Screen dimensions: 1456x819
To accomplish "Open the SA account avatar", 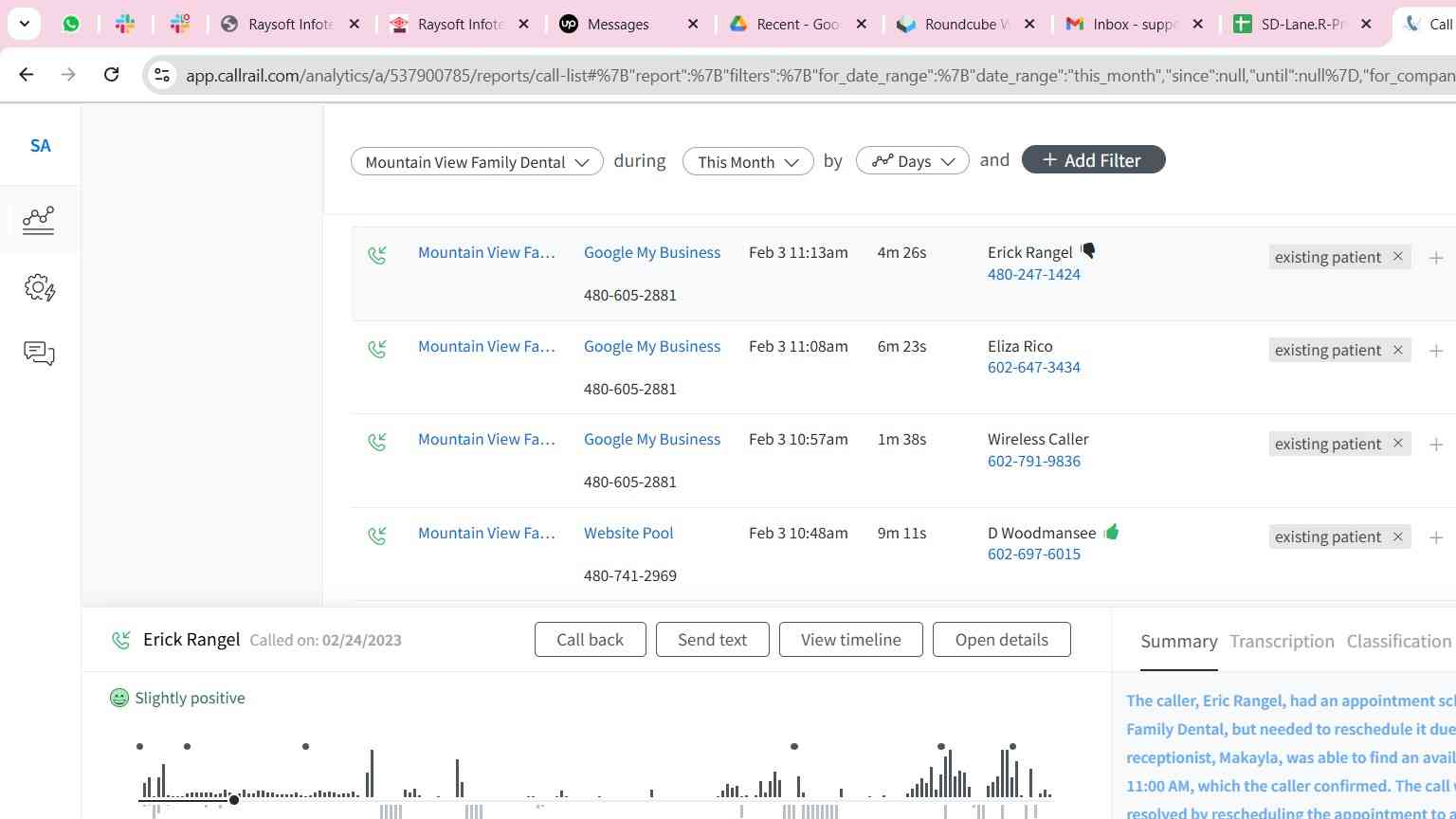I will (40, 145).
